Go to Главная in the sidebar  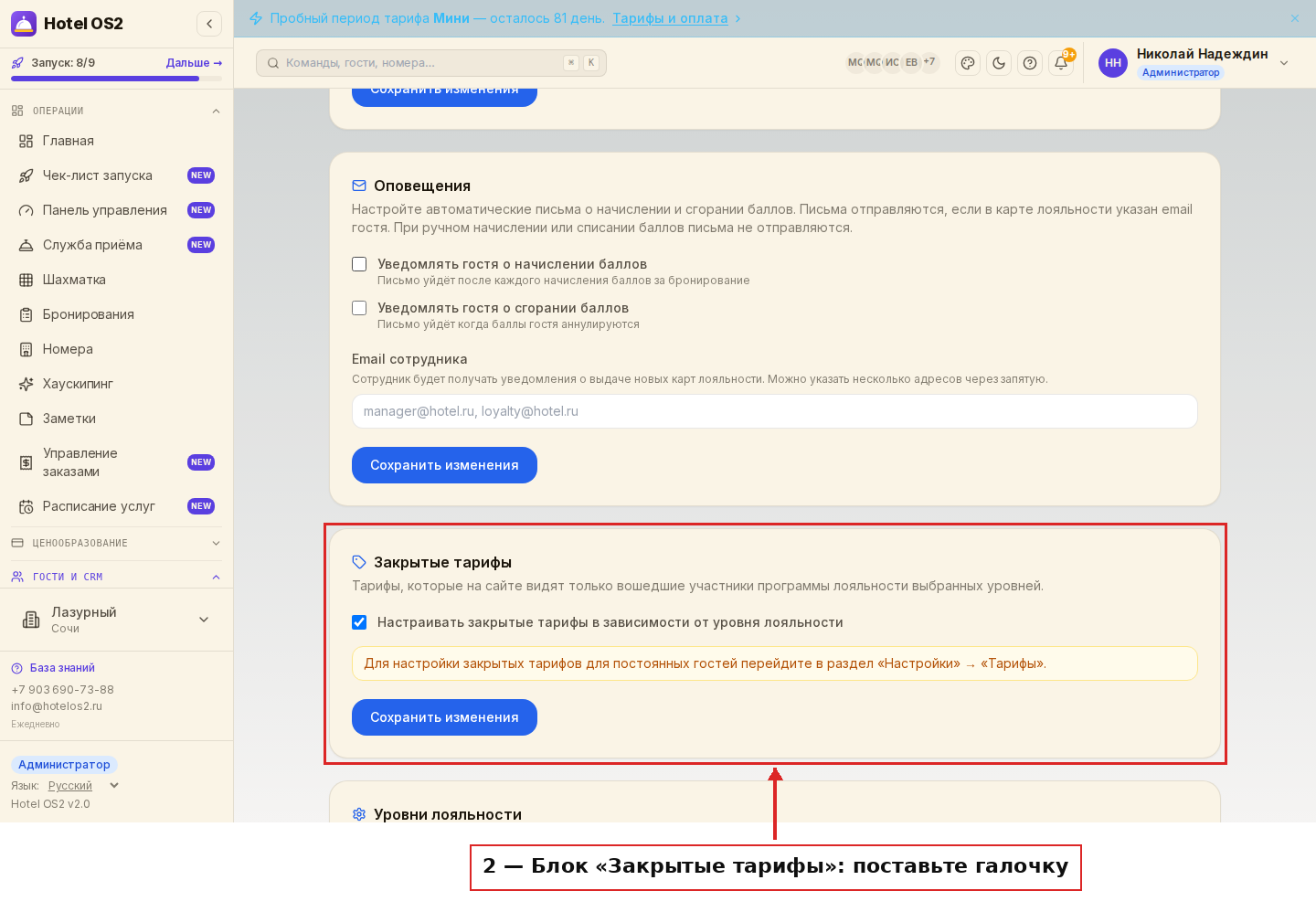(116, 141)
